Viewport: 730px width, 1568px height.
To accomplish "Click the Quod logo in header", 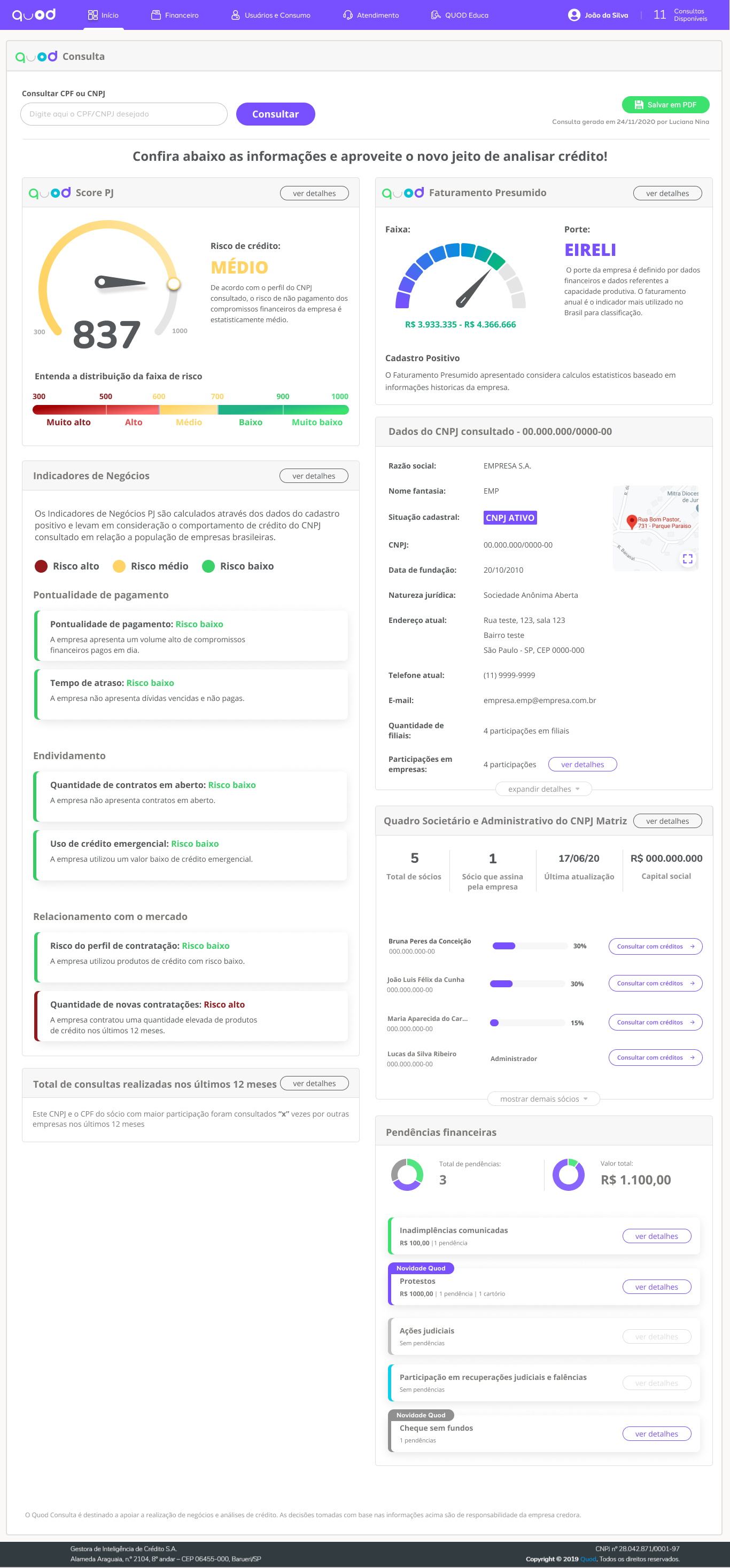I will coord(34,14).
